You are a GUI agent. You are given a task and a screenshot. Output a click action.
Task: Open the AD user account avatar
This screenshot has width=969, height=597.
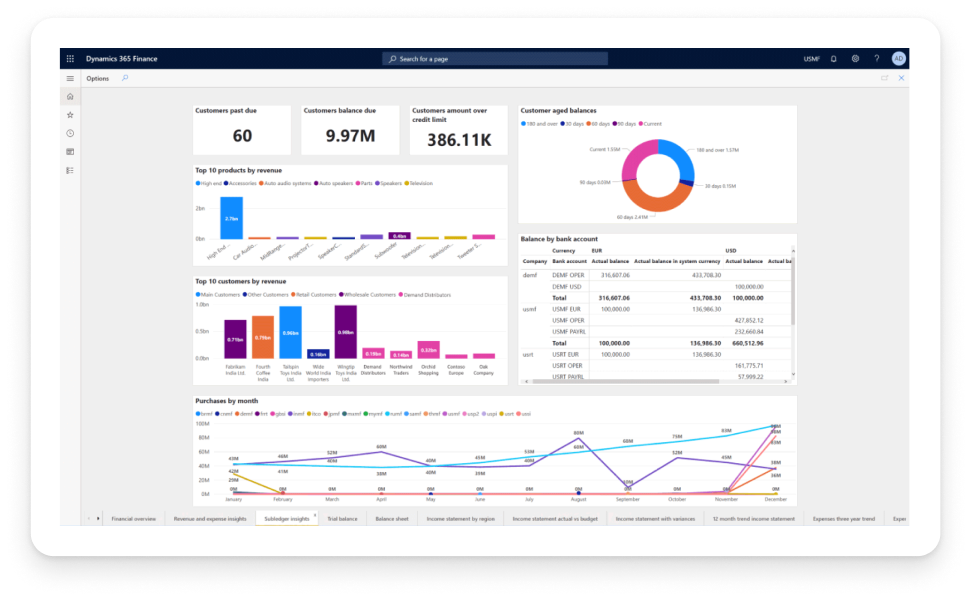899,59
